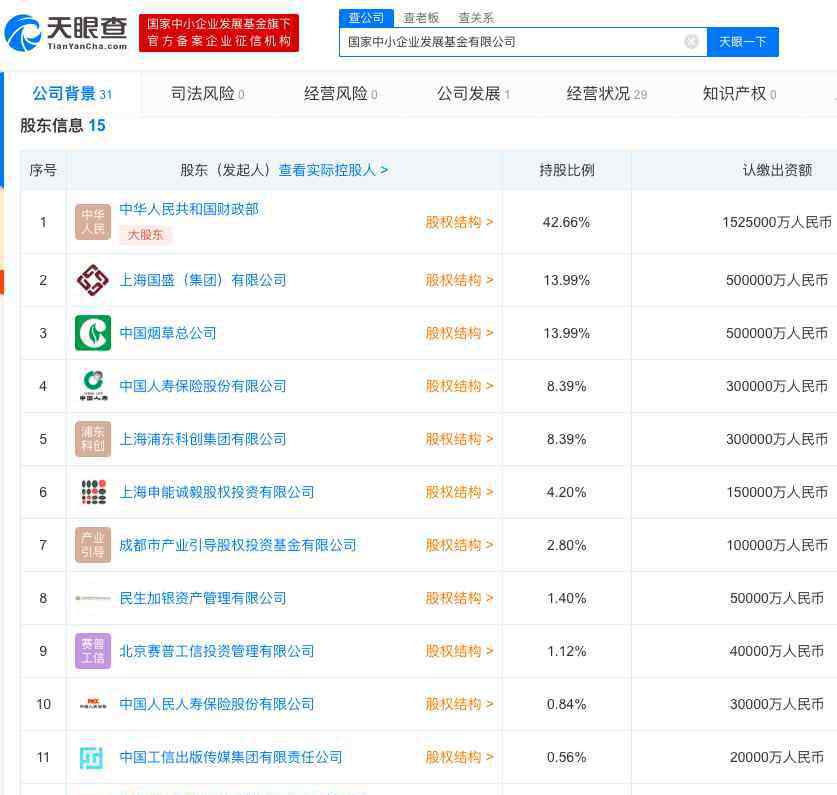Expand 股权结构 for 中国烟草总公司
This screenshot has width=837, height=795.
click(x=459, y=333)
